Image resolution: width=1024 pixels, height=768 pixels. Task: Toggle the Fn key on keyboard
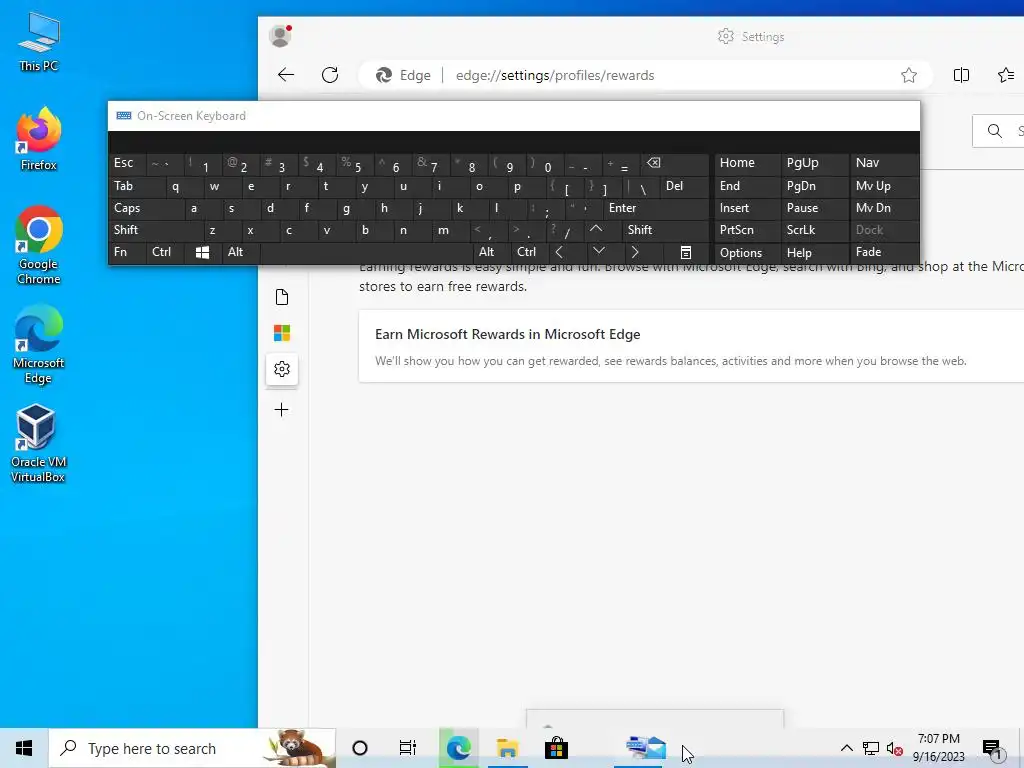point(127,252)
